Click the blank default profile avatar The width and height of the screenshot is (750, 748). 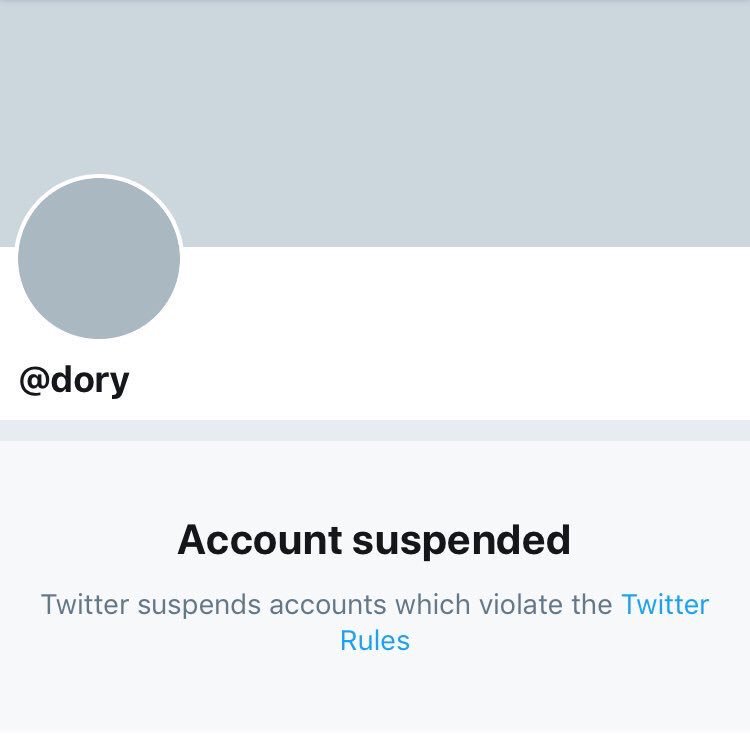[x=99, y=258]
